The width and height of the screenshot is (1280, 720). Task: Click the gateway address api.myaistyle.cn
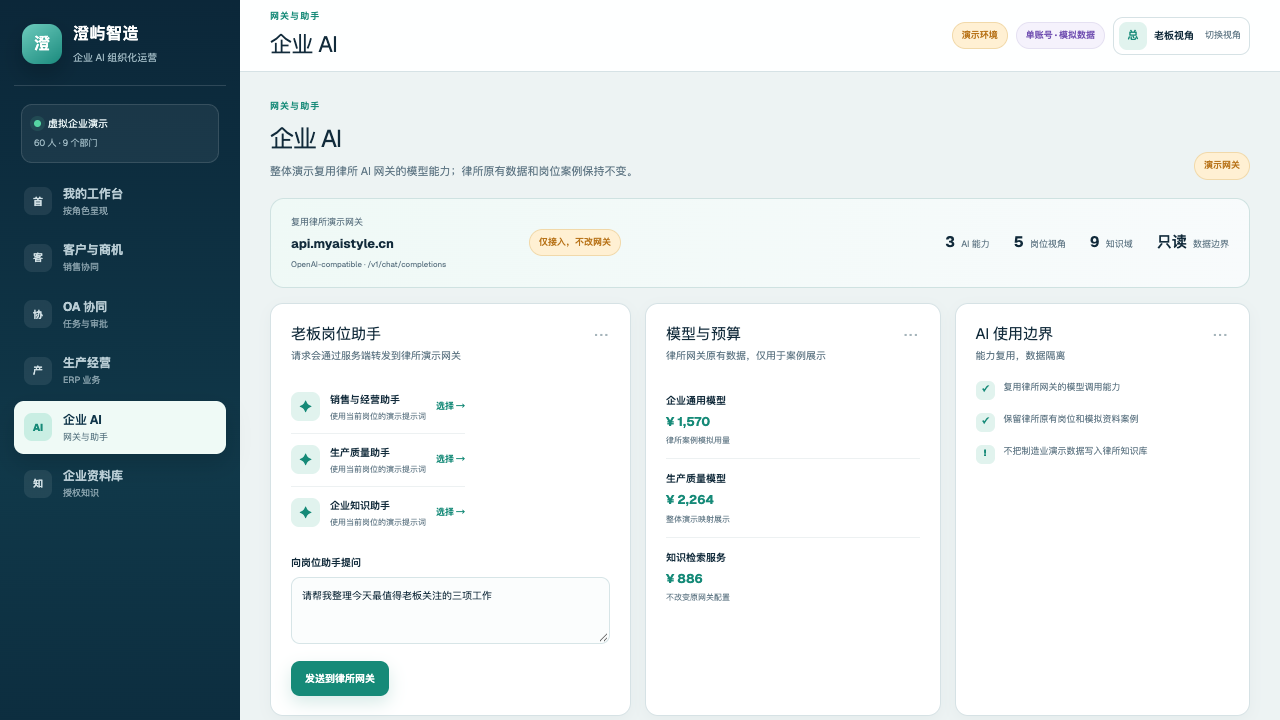[x=342, y=243]
